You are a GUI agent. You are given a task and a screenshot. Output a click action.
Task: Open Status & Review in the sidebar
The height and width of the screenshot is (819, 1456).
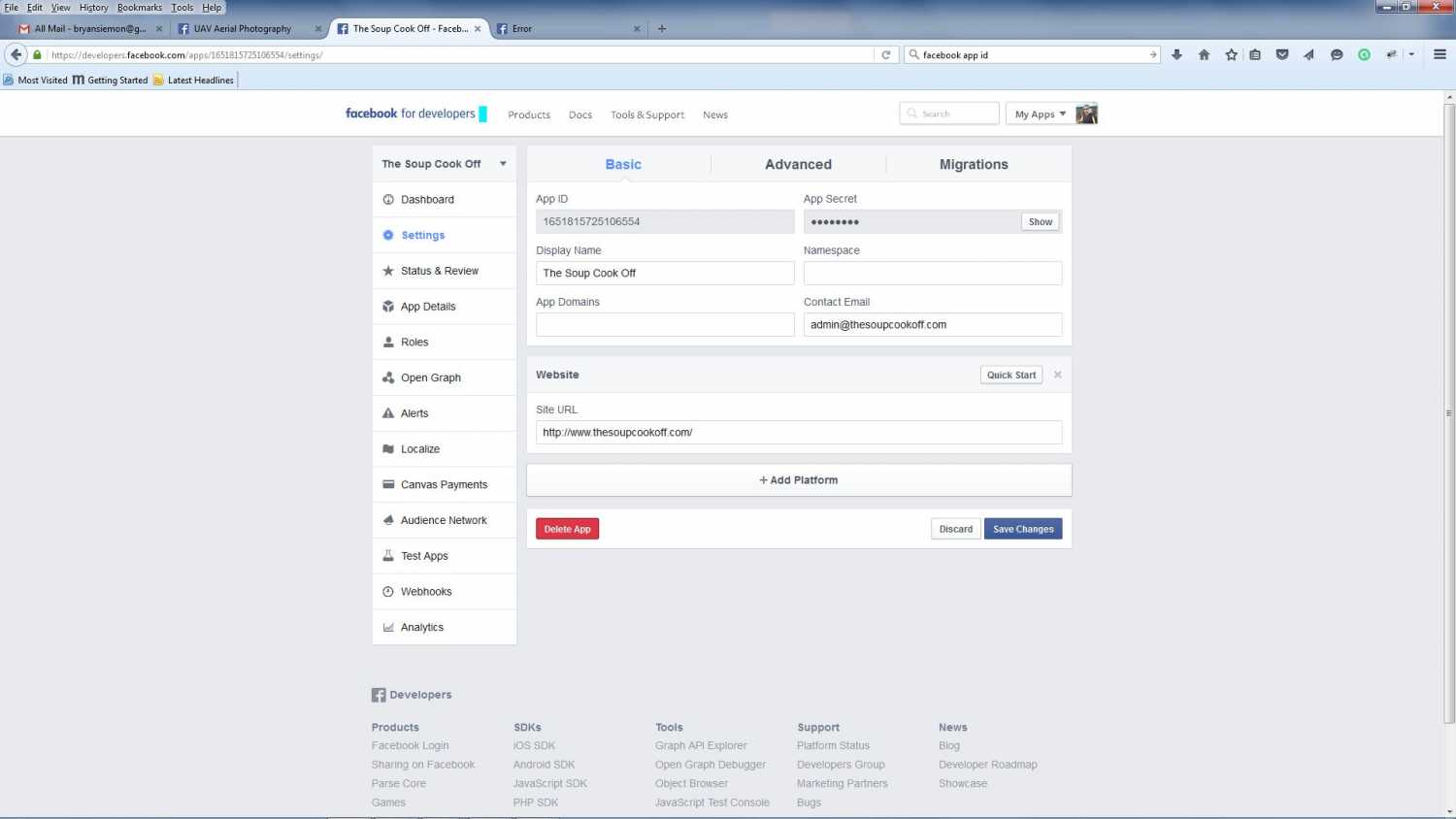pyautogui.click(x=445, y=271)
